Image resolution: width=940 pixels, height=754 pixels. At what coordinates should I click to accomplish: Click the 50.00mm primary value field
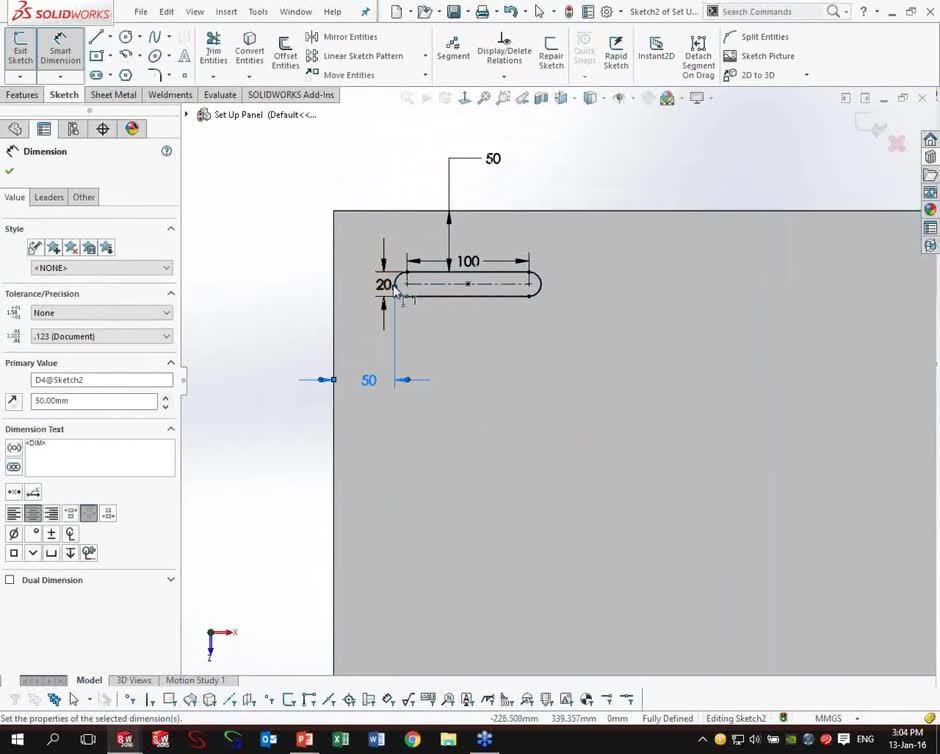click(94, 400)
